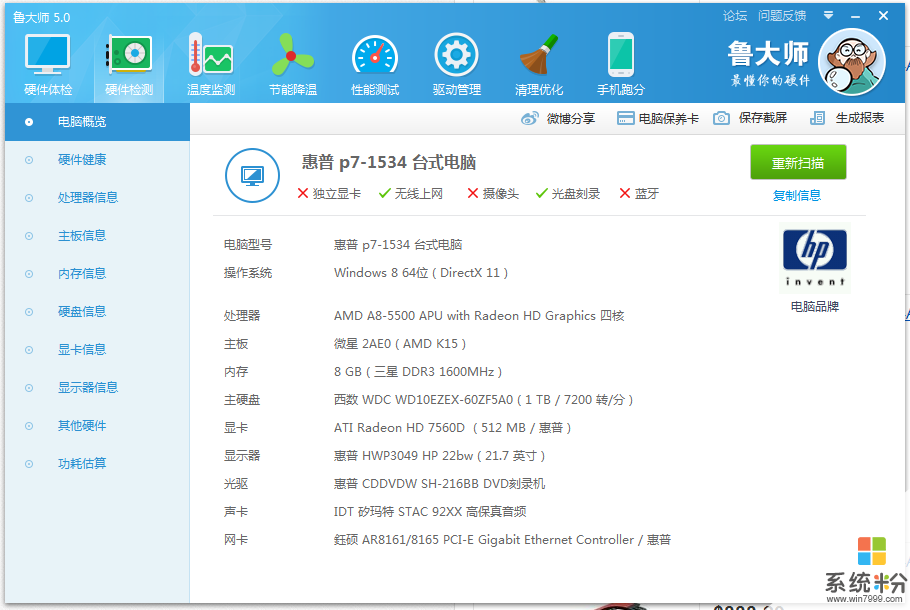The image size is (910, 610).
Task: Click the 钰硕 AR8161/8165 network card value
Action: [503, 540]
